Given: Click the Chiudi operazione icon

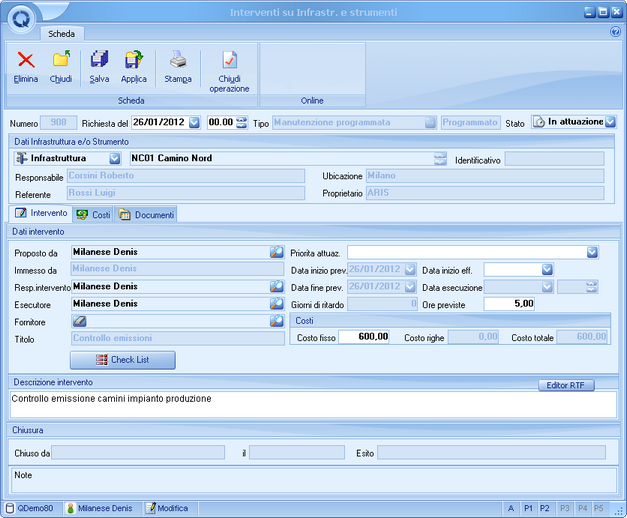Looking at the screenshot, I should click(x=229, y=61).
